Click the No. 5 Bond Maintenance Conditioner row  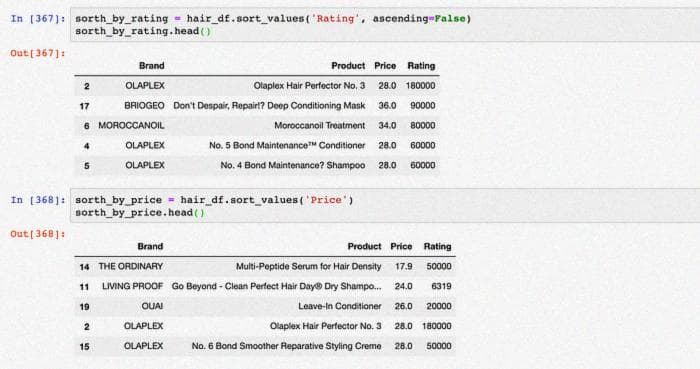click(x=257, y=145)
